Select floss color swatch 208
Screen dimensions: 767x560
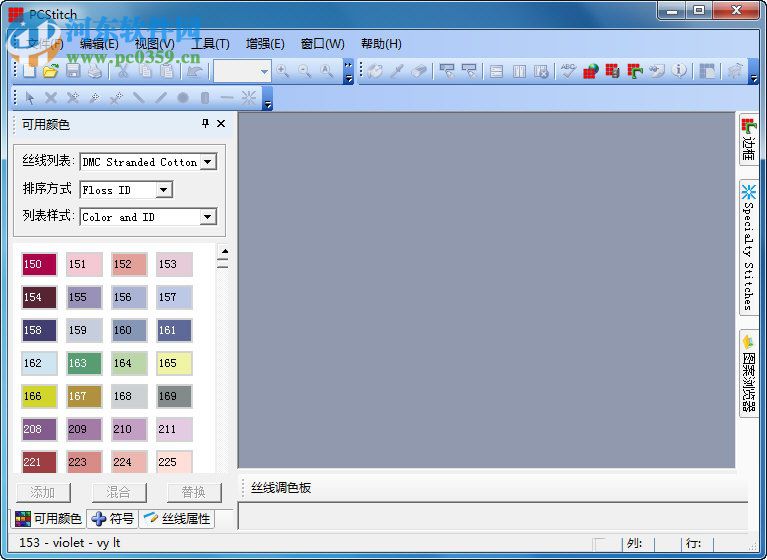point(39,429)
